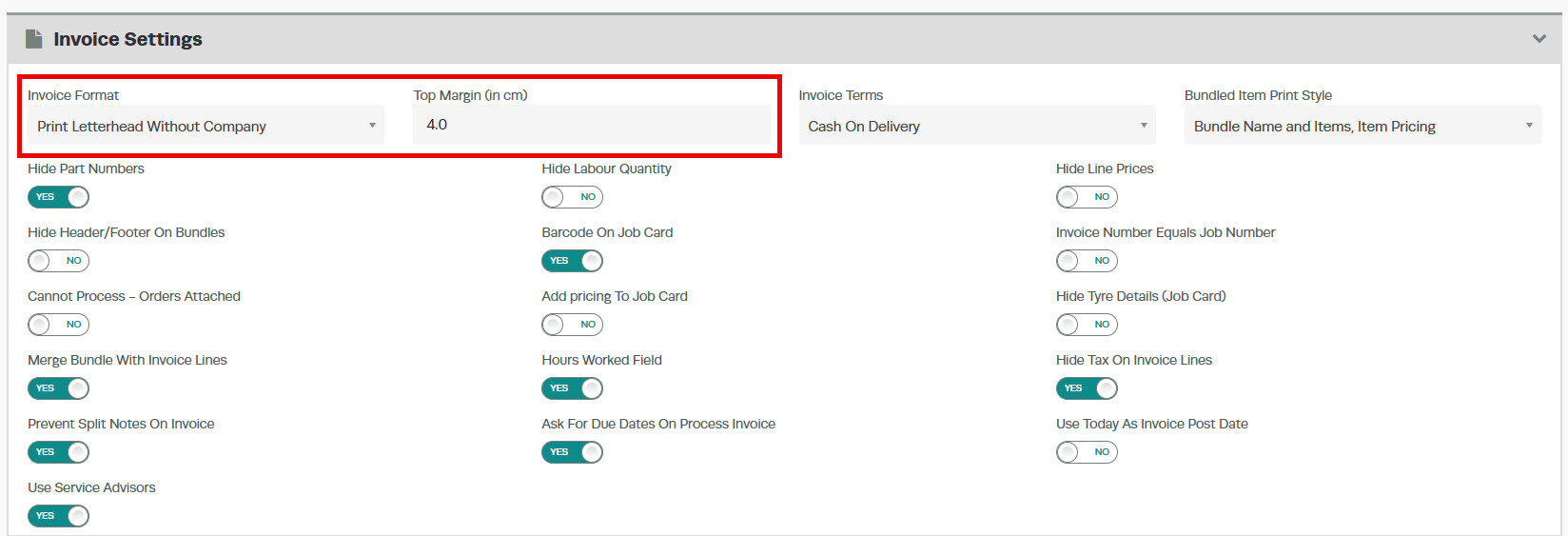
Task: Click the Invoice Settings heading text
Action: click(127, 39)
